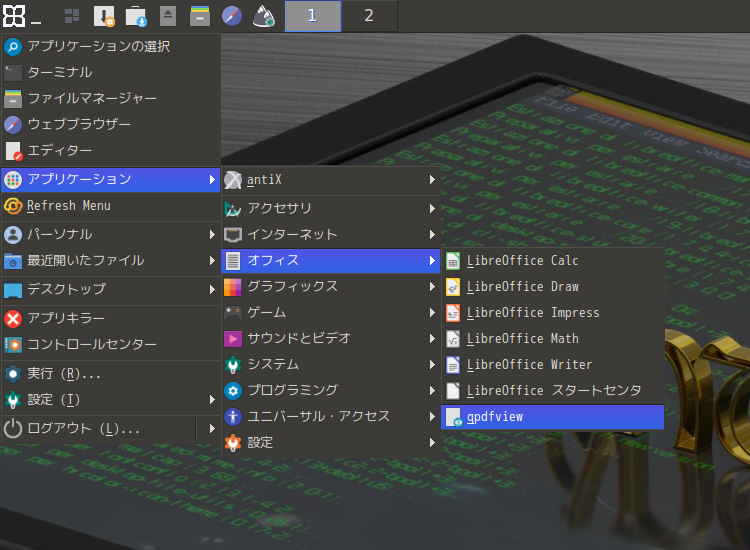The height and width of the screenshot is (550, 750).
Task: Launch qpdfview PDF viewer
Action: (x=552, y=417)
